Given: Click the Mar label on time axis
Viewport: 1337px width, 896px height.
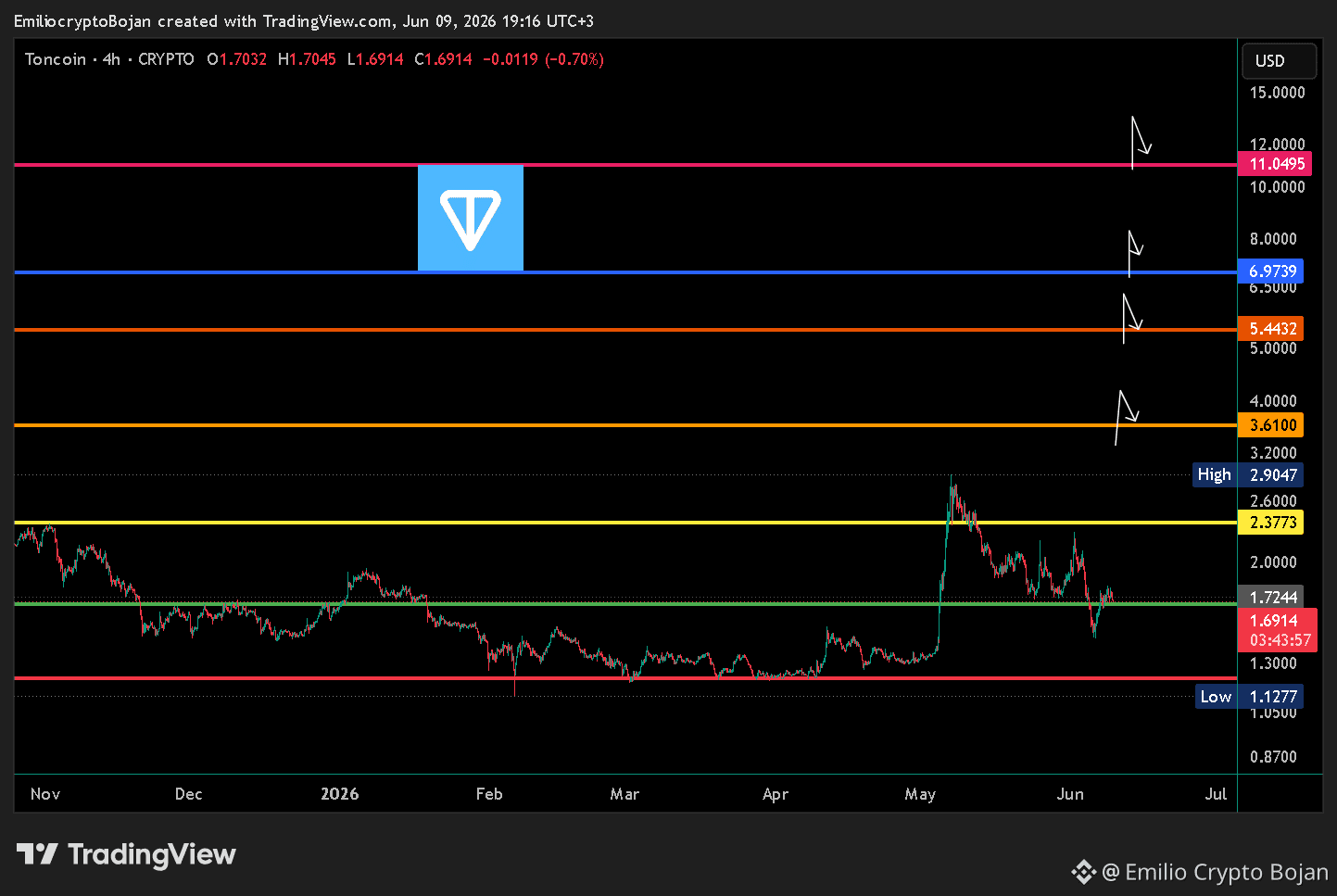Looking at the screenshot, I should point(624,794).
